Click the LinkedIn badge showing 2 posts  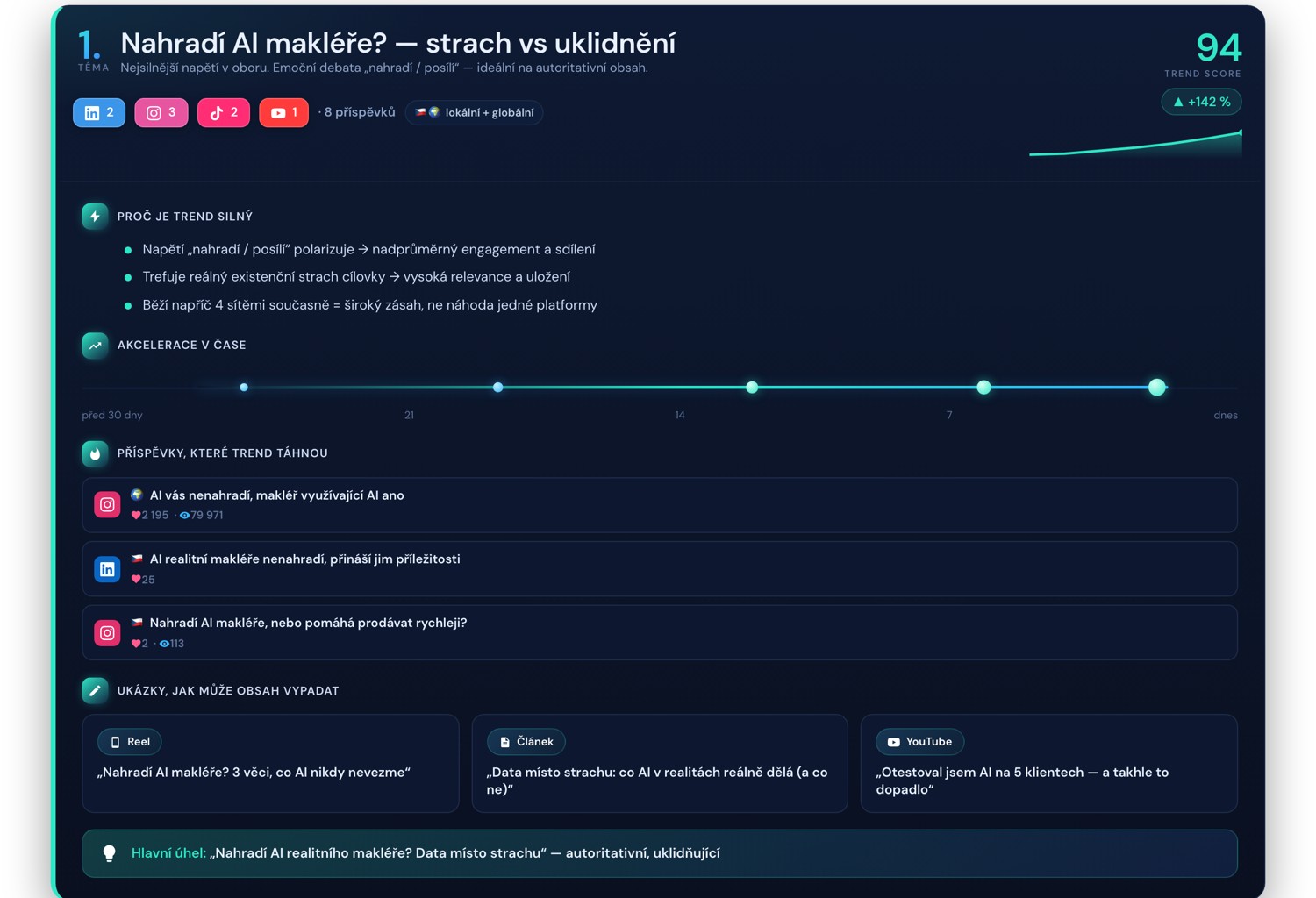tap(99, 112)
